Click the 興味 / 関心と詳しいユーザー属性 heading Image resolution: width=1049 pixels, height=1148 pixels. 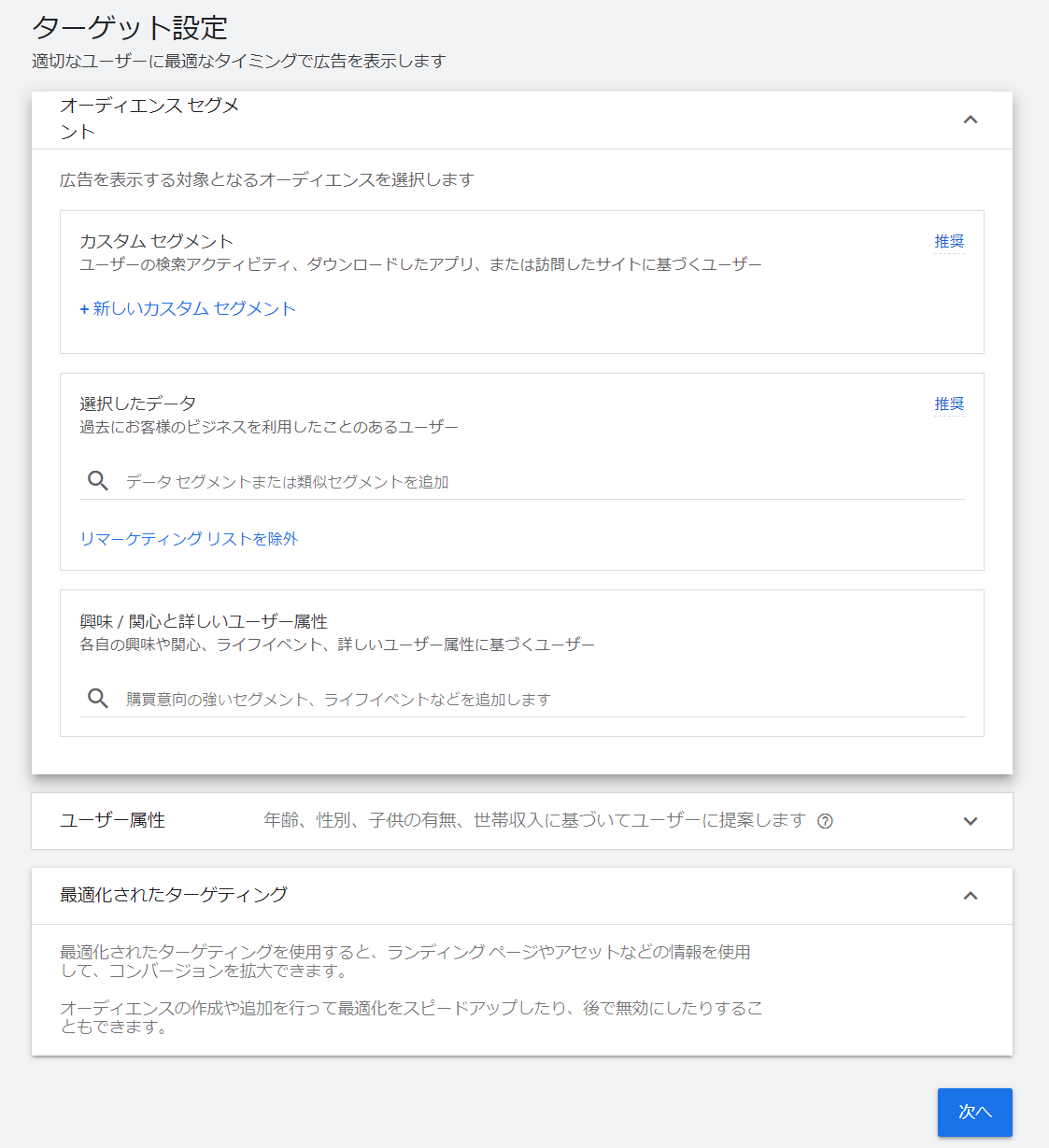(x=204, y=621)
